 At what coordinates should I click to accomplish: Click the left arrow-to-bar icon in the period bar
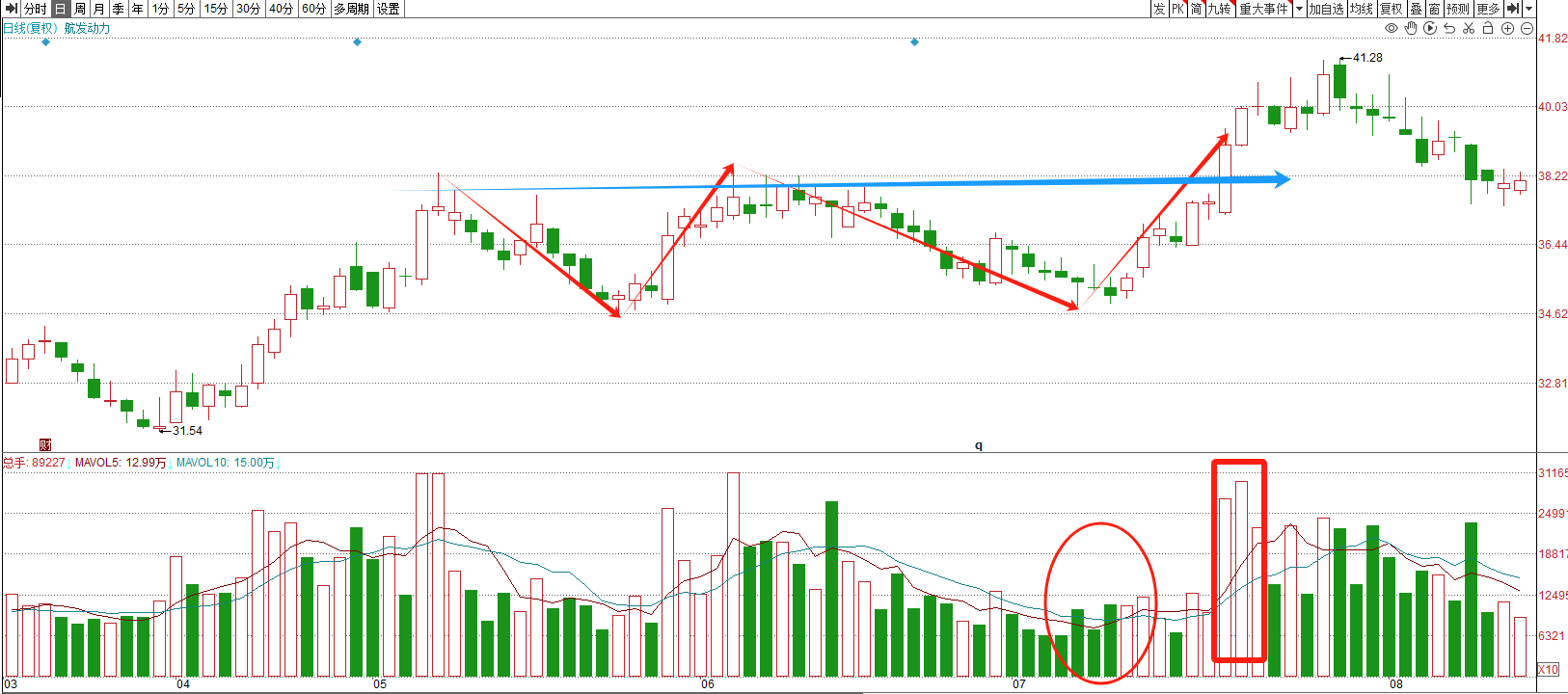coord(11,9)
